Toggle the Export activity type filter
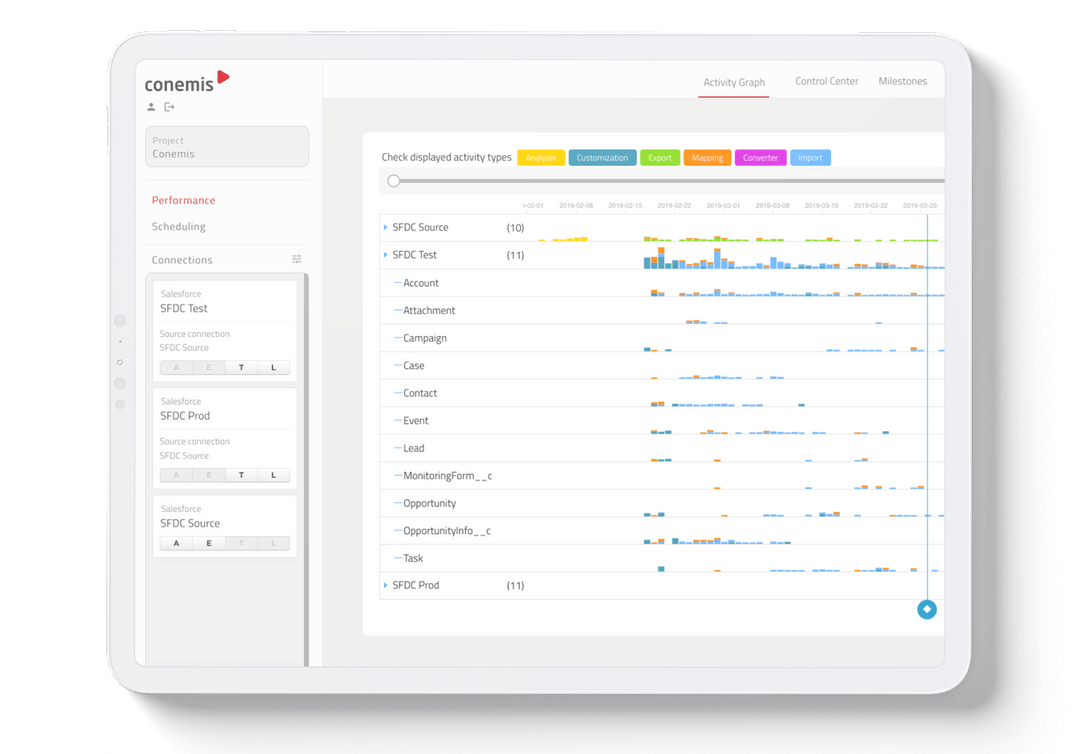Viewport: 1080px width, 754px height. coord(660,158)
